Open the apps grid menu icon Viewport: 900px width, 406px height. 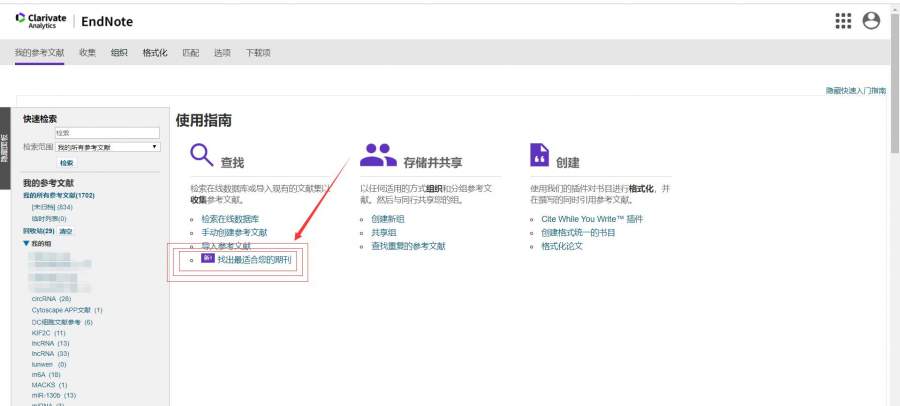tap(843, 21)
